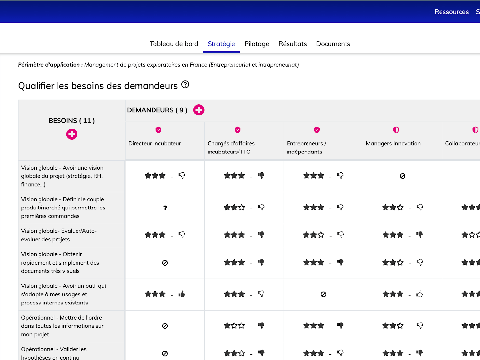Viewport: 480px width, 360px height.
Task: Click the BESOINS ( 11 ) heading
Action: coord(71,120)
